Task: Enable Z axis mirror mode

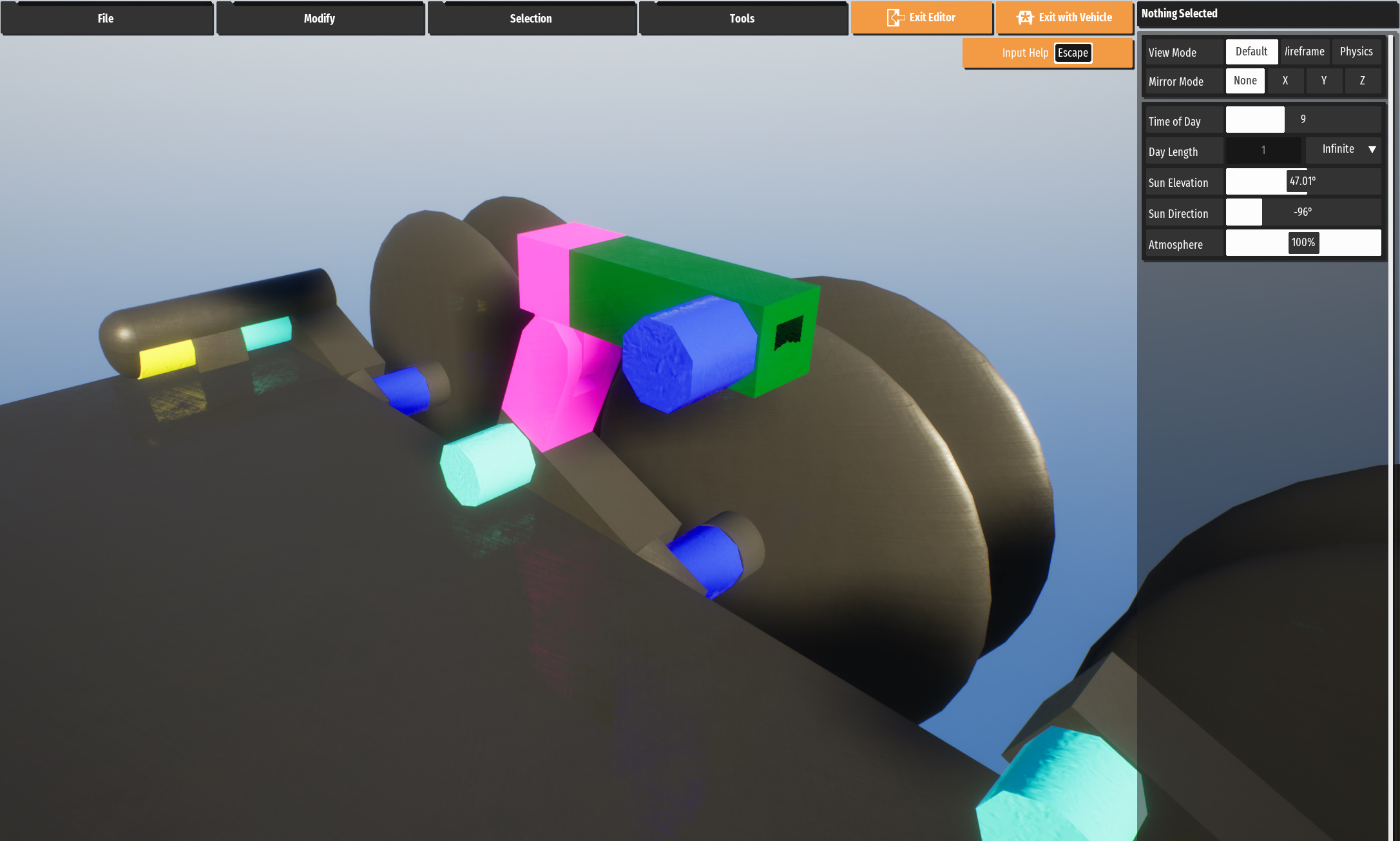Action: click(x=1363, y=81)
